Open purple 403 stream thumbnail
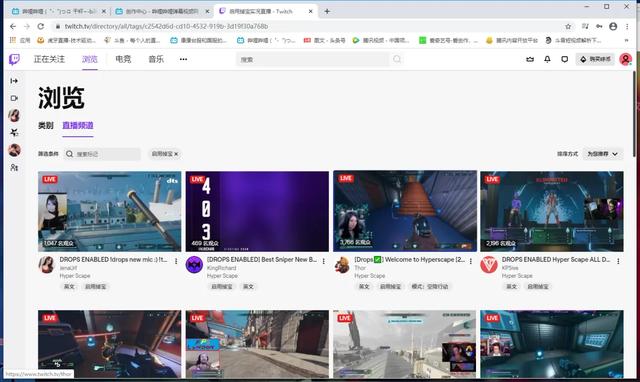This screenshot has width=640, height=382. [x=257, y=211]
